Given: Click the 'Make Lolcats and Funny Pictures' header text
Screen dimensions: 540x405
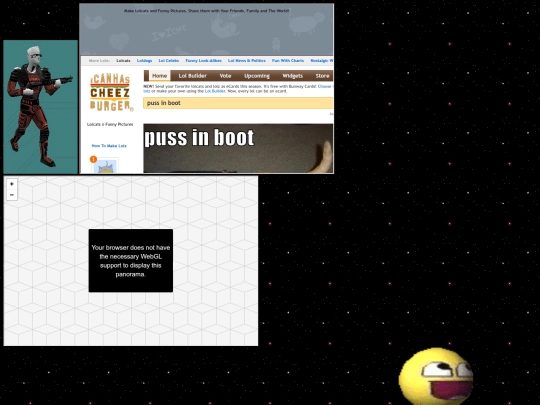Looking at the screenshot, I should point(206,11).
